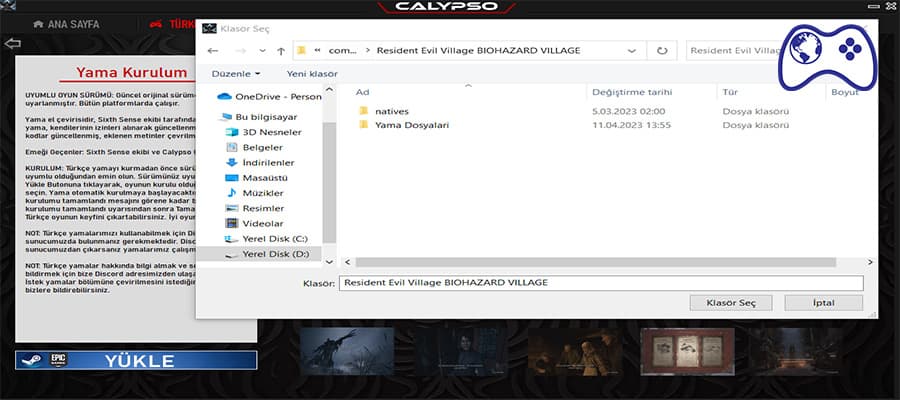Expand the recent locations chevron
Viewport: 900px width, 400px height.
point(261,50)
